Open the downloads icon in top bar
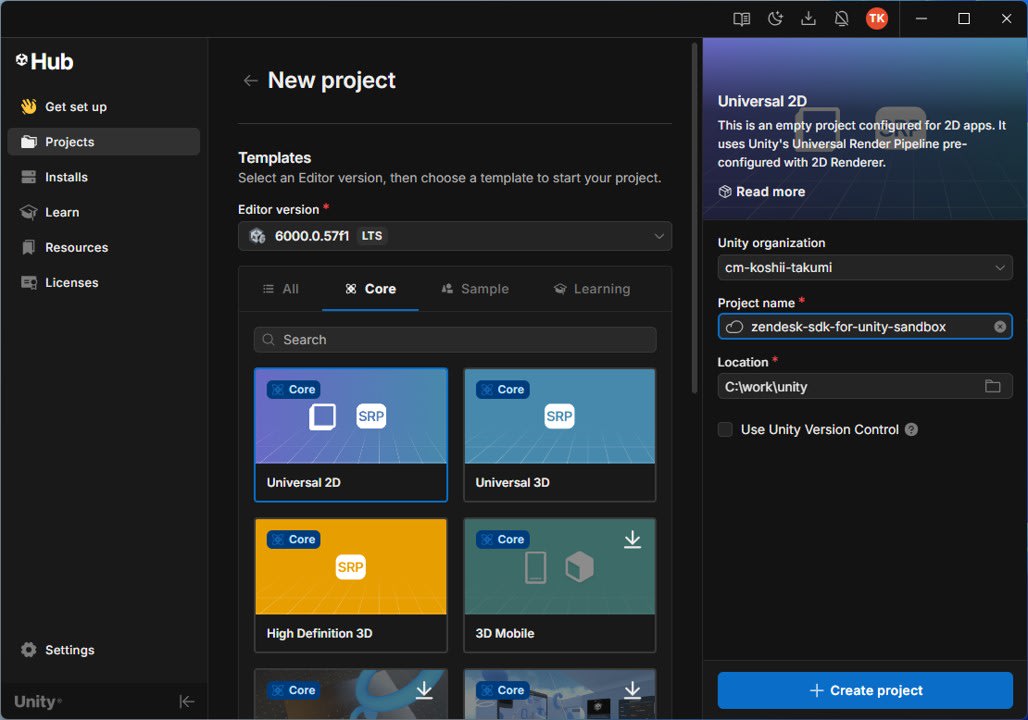1028x720 pixels. [x=808, y=18]
